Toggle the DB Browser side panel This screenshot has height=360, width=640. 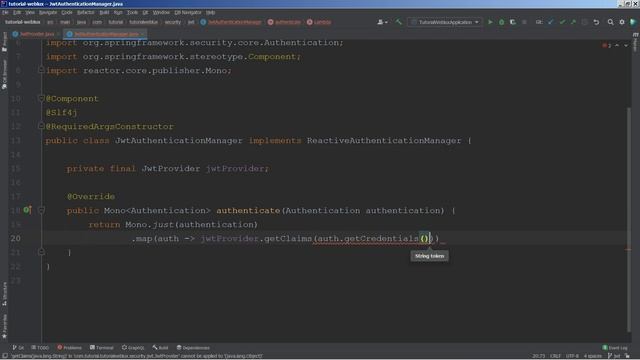pos(4,75)
